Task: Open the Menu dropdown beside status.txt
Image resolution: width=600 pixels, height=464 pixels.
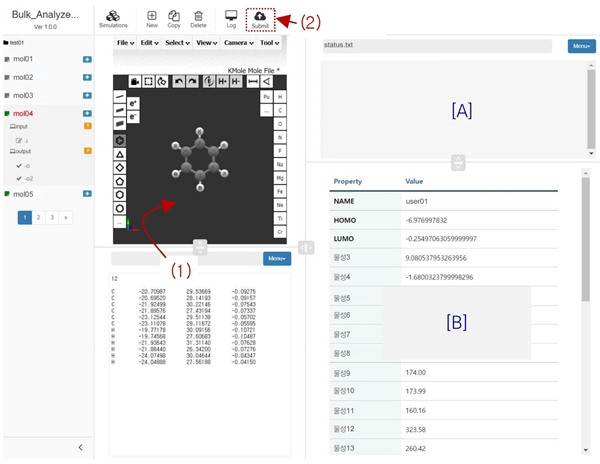Action: coord(581,46)
